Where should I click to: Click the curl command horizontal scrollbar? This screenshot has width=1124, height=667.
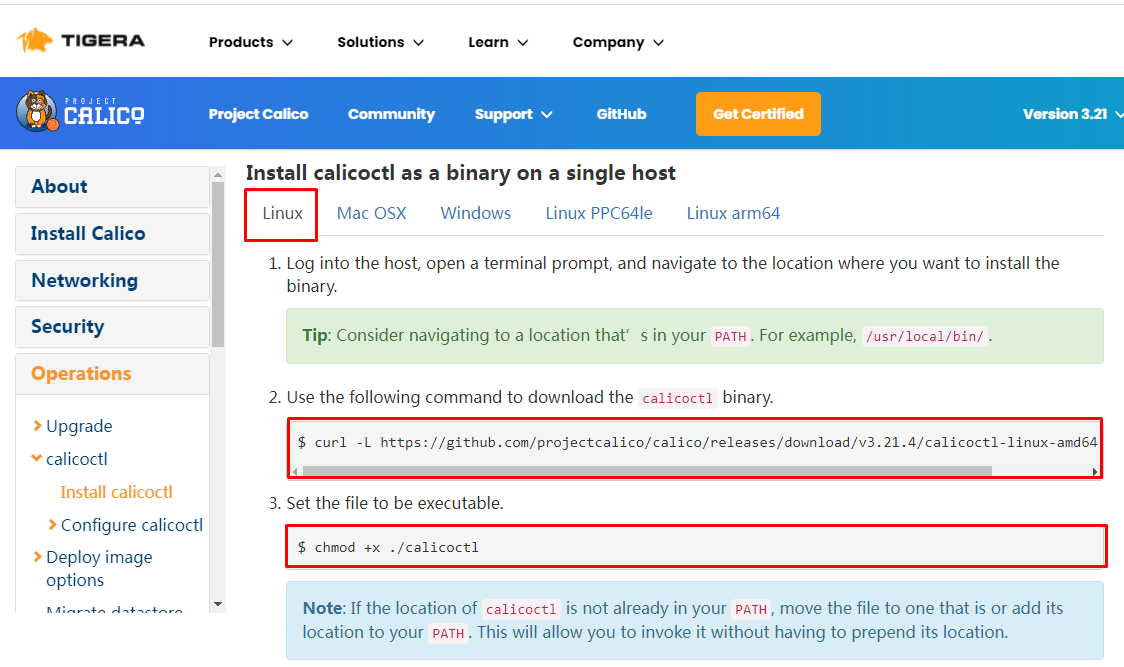click(640, 470)
